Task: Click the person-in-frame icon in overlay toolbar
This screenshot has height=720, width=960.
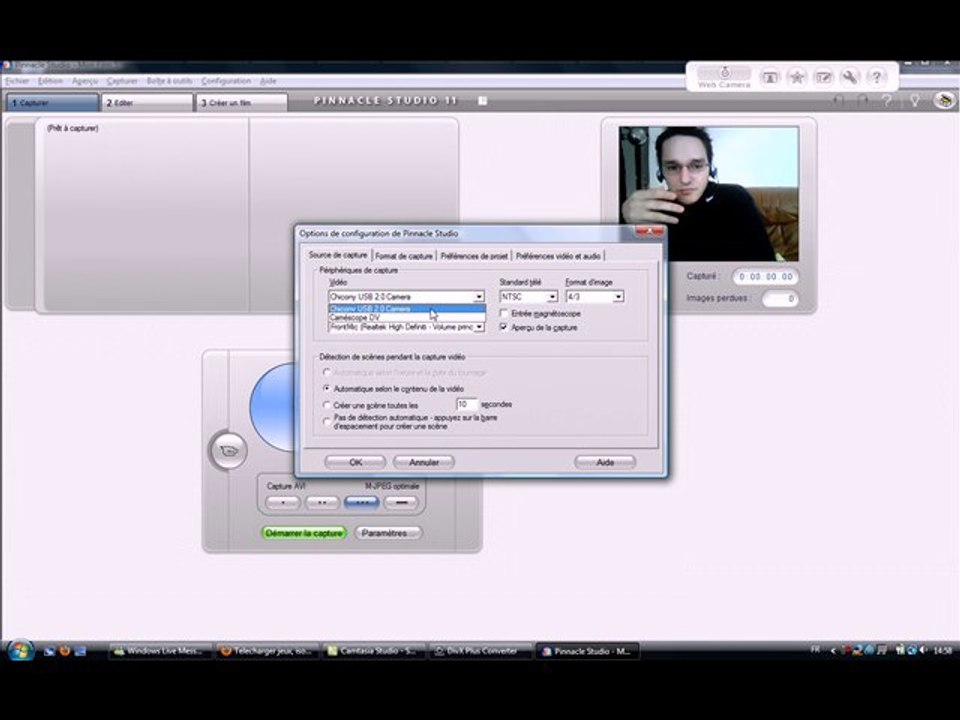Action: [770, 77]
